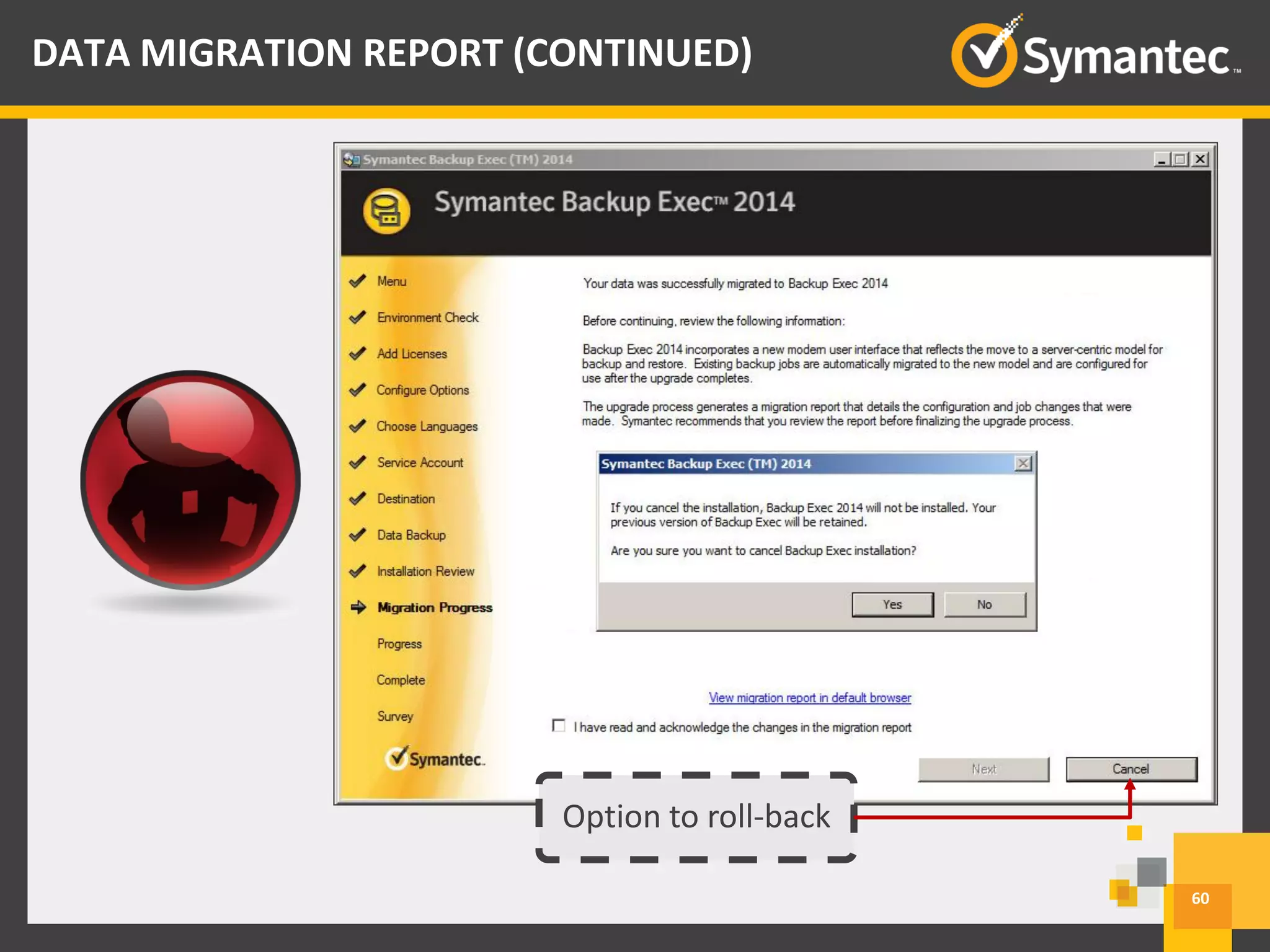Close the Backup Exec installer window
Screen dimensions: 1270x952
pyautogui.click(x=1201, y=159)
